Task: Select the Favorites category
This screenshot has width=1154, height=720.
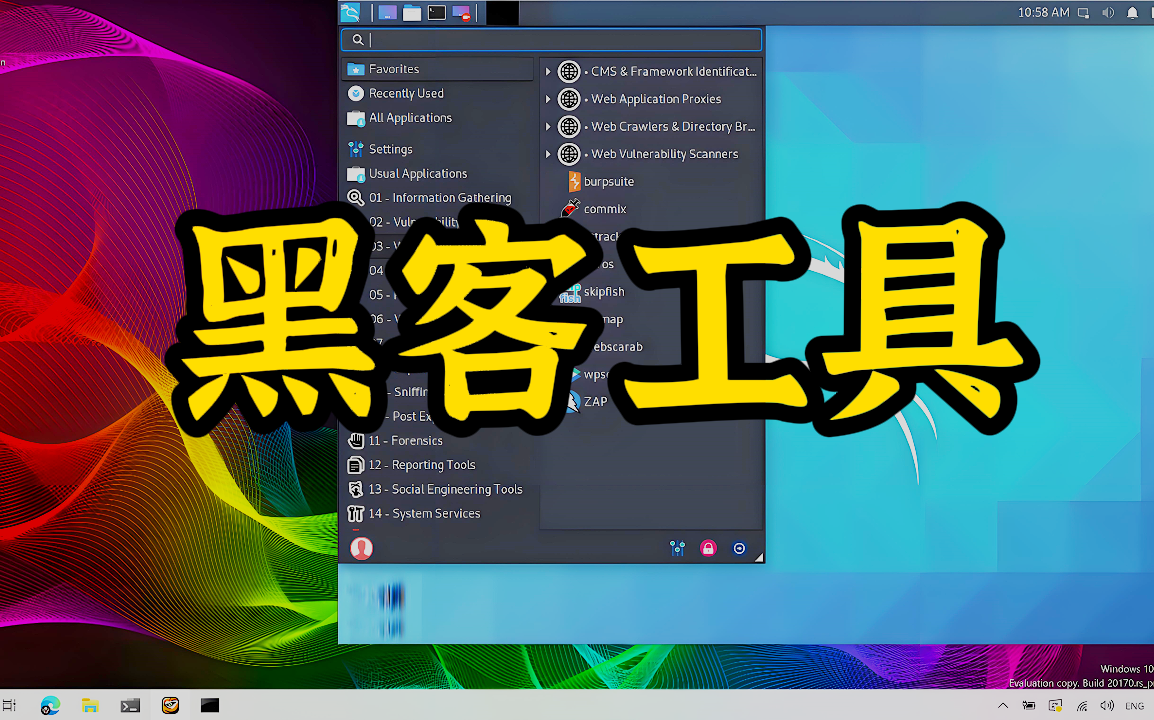Action: (x=438, y=68)
